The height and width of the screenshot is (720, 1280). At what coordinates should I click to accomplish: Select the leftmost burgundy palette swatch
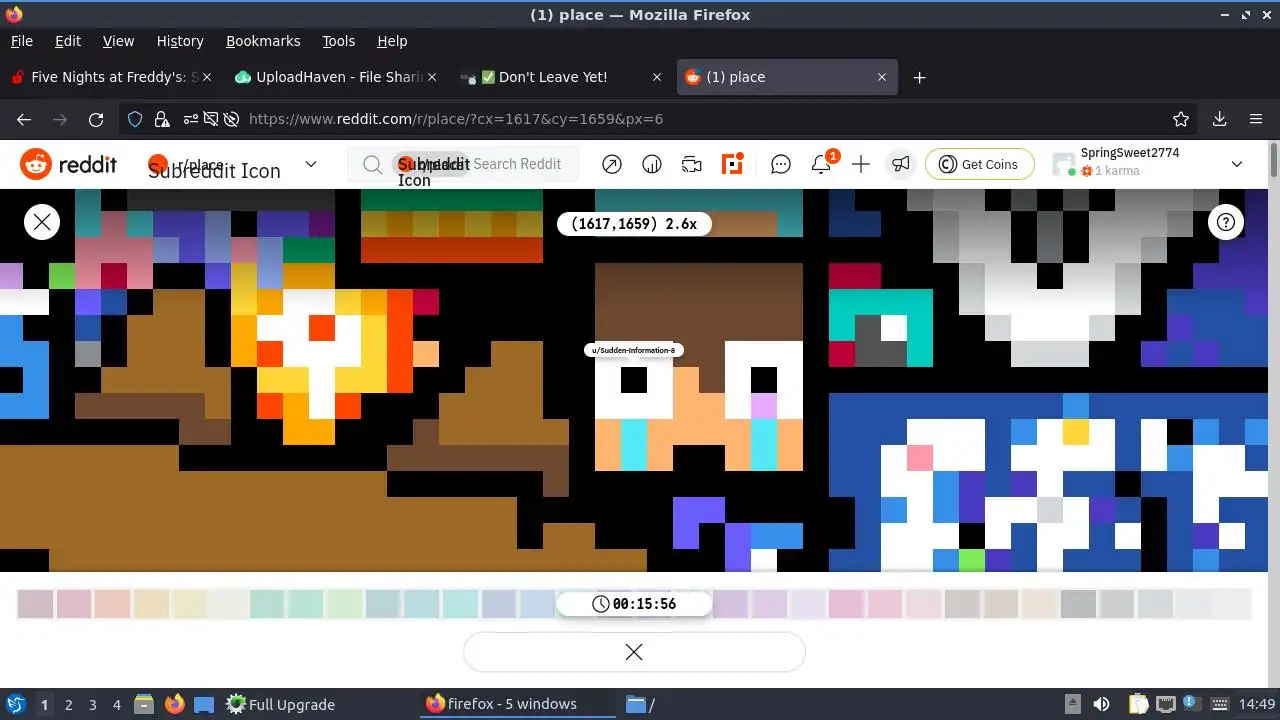click(35, 604)
